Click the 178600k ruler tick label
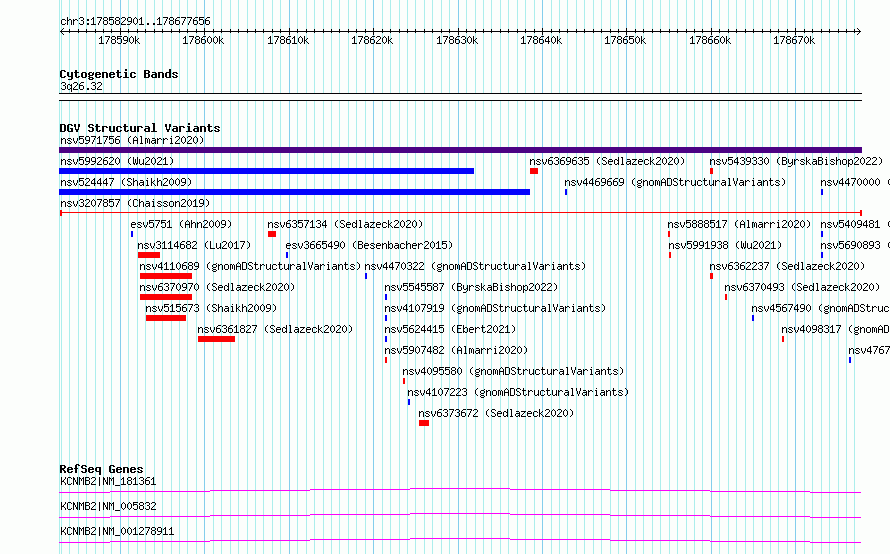 tap(203, 40)
